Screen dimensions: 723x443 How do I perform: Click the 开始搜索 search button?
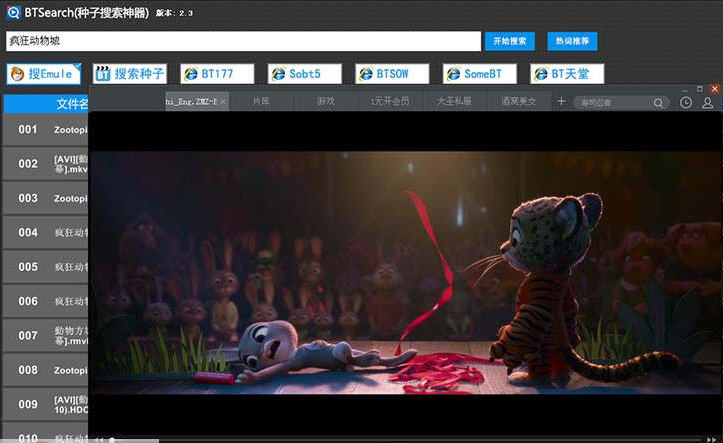pos(510,41)
